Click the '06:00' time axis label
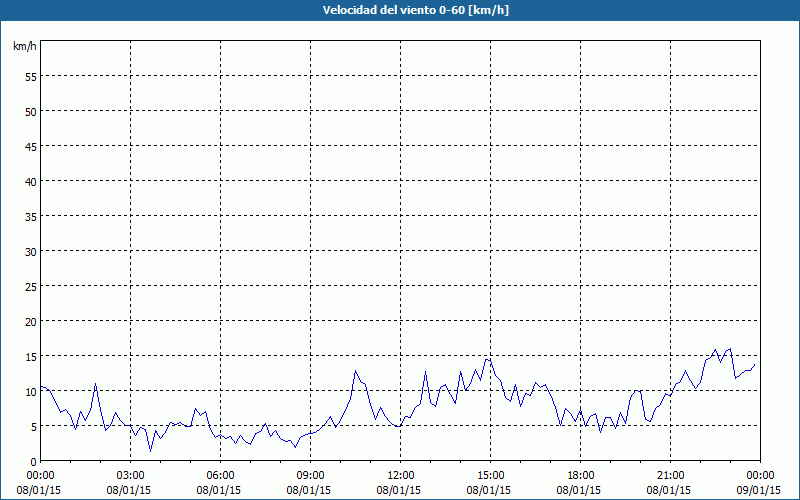Viewport: 800px width, 500px height. [220, 476]
